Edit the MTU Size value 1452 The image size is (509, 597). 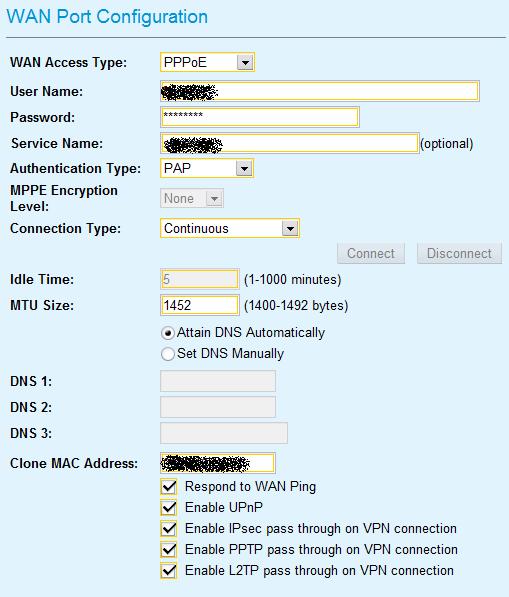pos(200,305)
